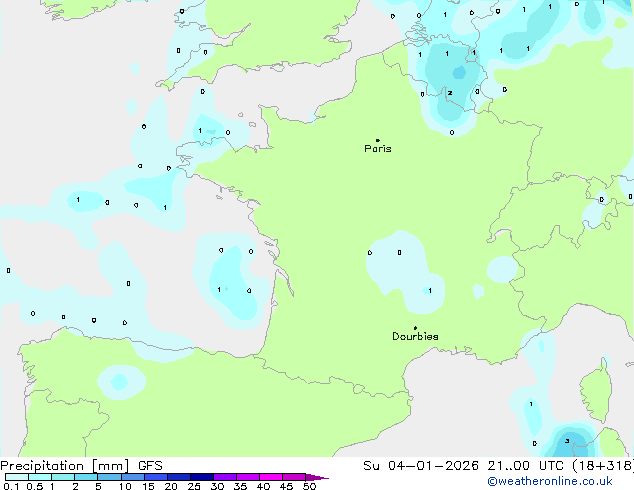634x490 pixels.
Task: Click the precipitation value '2' on the map
Action: (x=450, y=93)
